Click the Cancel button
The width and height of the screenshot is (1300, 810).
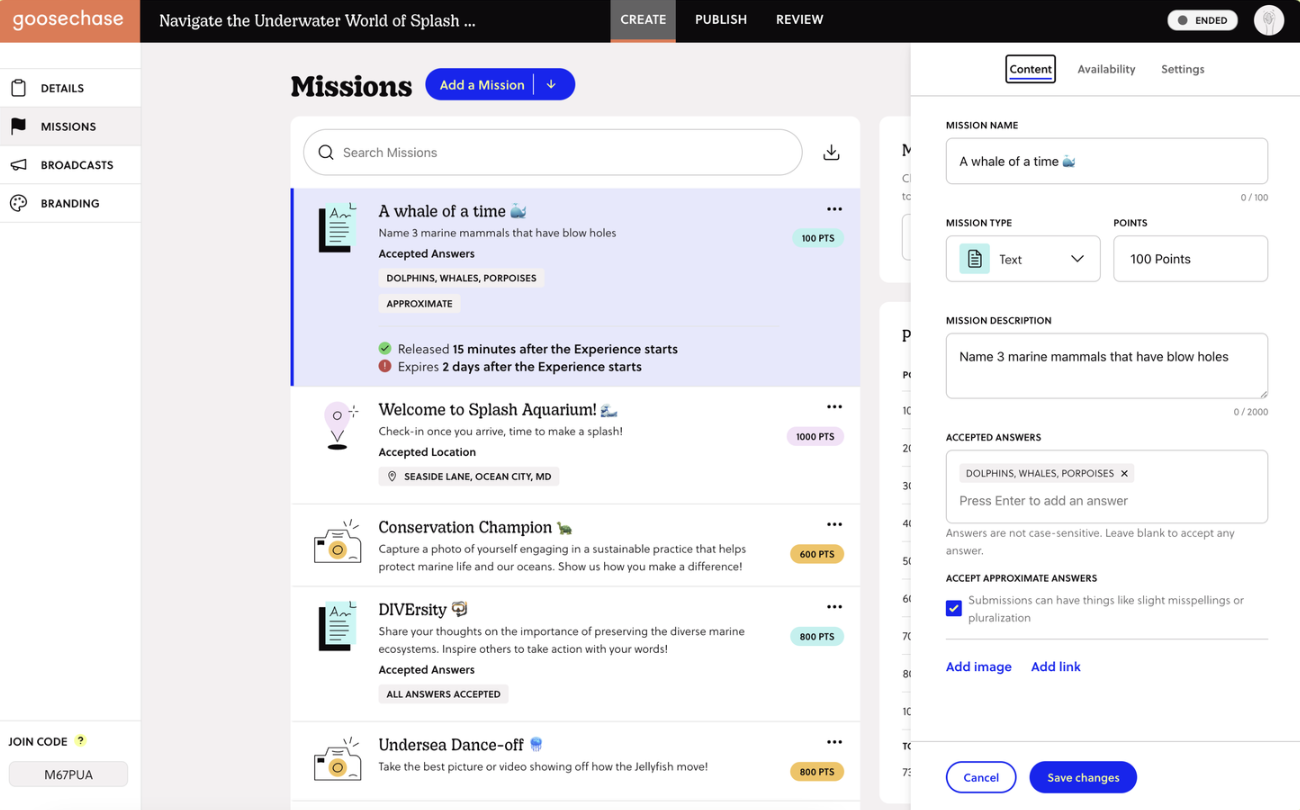click(981, 777)
